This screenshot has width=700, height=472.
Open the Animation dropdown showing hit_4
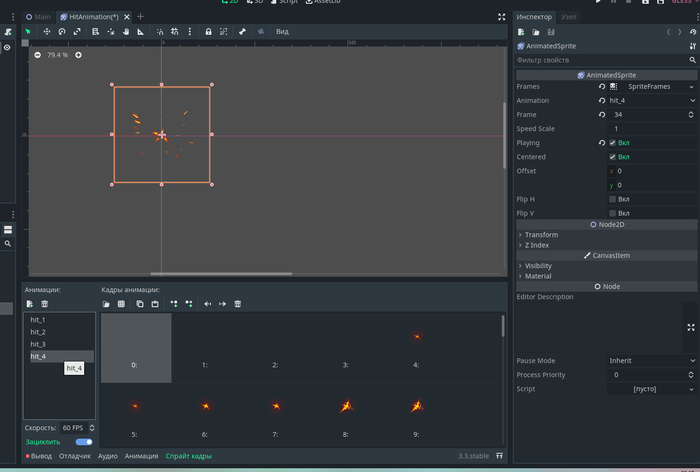(651, 101)
